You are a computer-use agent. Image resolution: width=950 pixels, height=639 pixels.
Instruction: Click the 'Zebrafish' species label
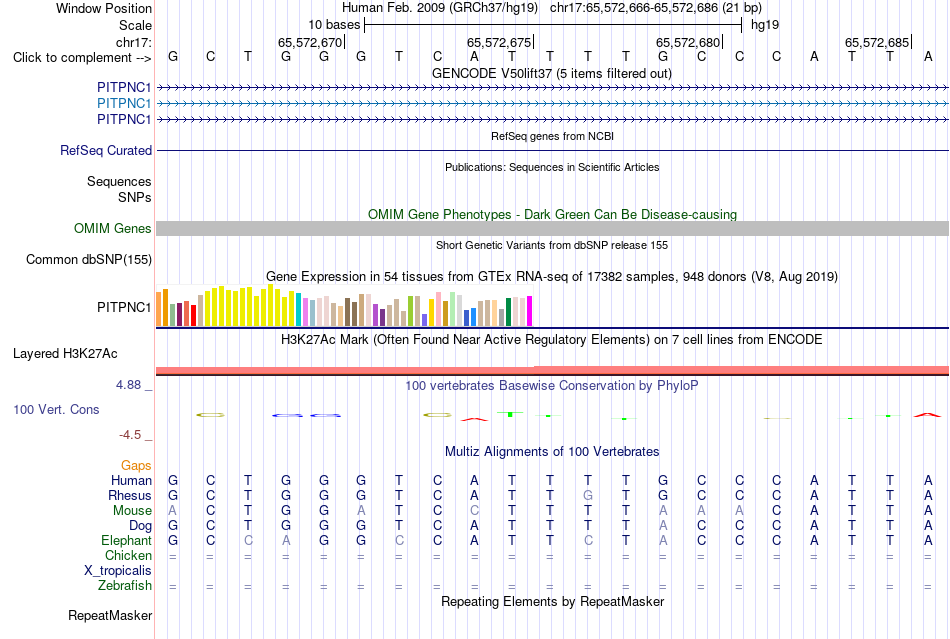125,586
